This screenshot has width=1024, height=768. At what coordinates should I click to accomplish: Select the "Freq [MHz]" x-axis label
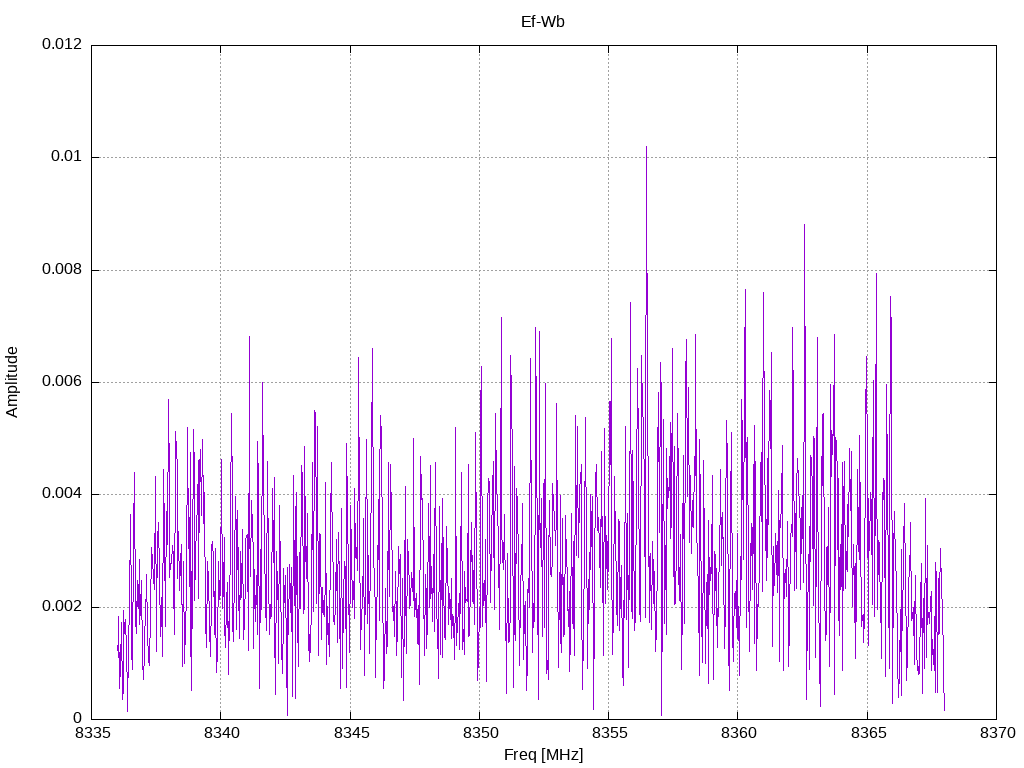click(543, 755)
